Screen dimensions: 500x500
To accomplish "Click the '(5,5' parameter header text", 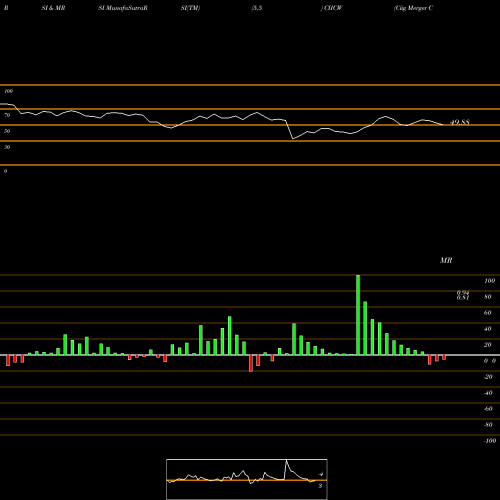I will coord(257,8).
